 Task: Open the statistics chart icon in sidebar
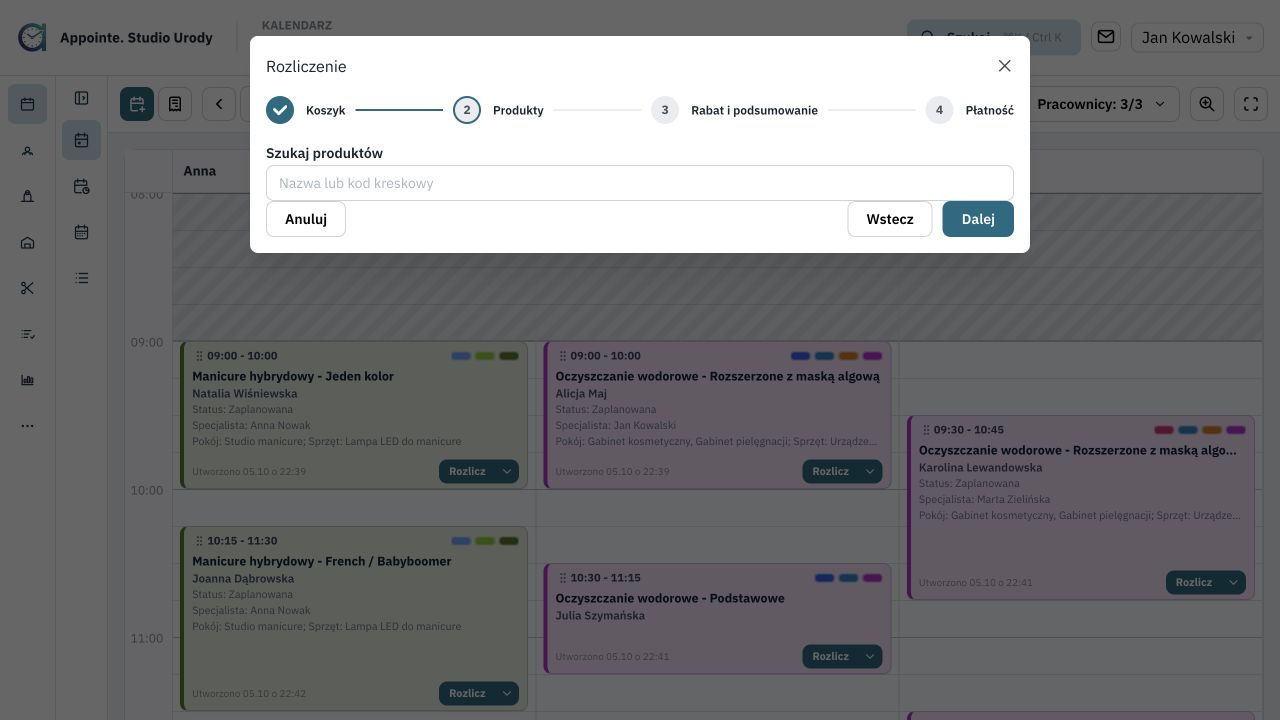point(27,380)
